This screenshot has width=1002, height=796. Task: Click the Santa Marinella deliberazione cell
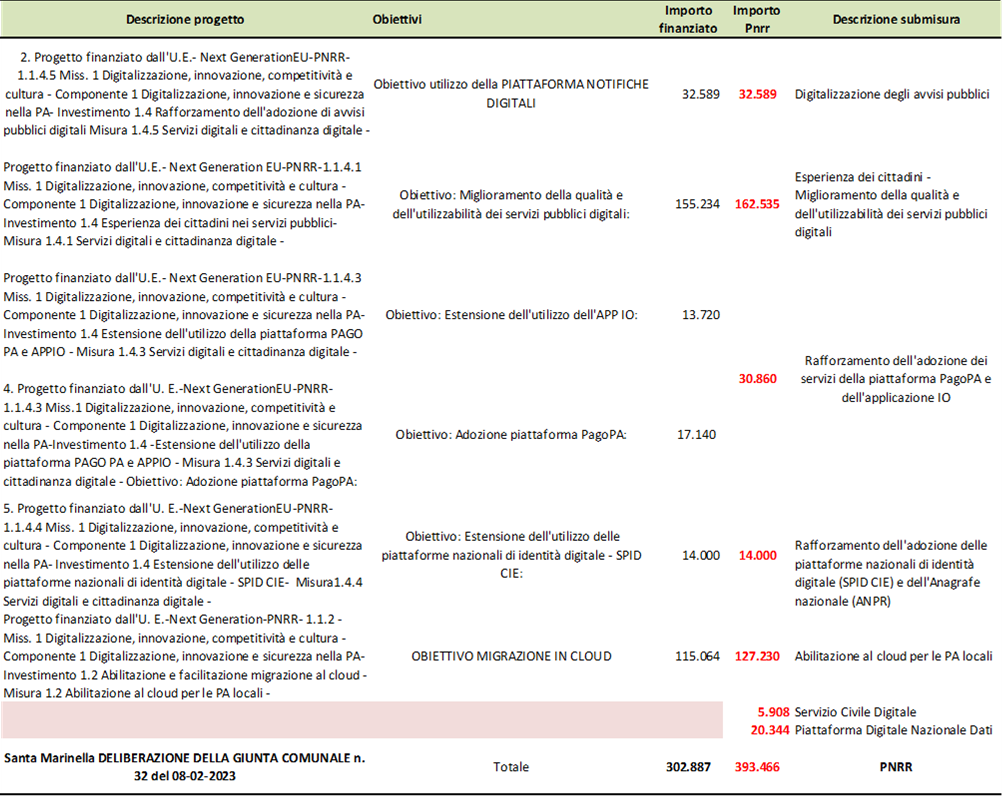tap(184, 767)
